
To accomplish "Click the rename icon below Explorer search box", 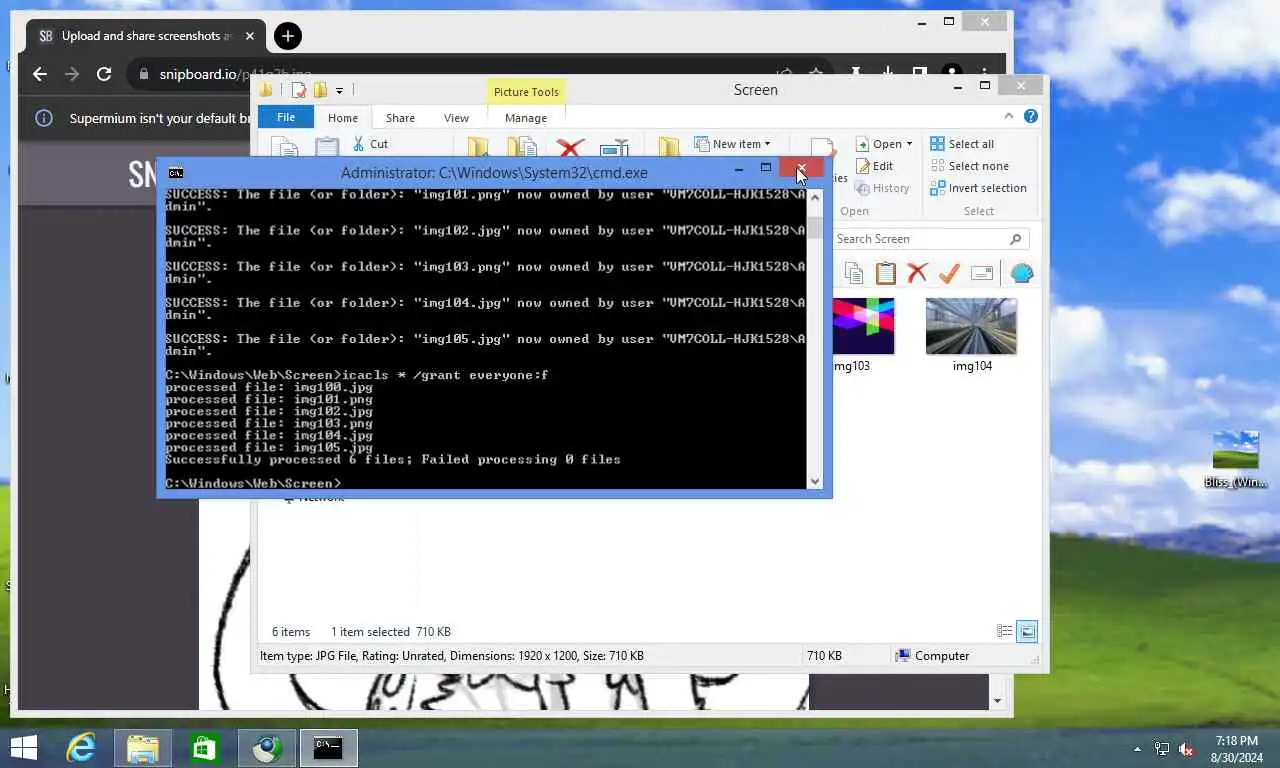I will (x=982, y=273).
